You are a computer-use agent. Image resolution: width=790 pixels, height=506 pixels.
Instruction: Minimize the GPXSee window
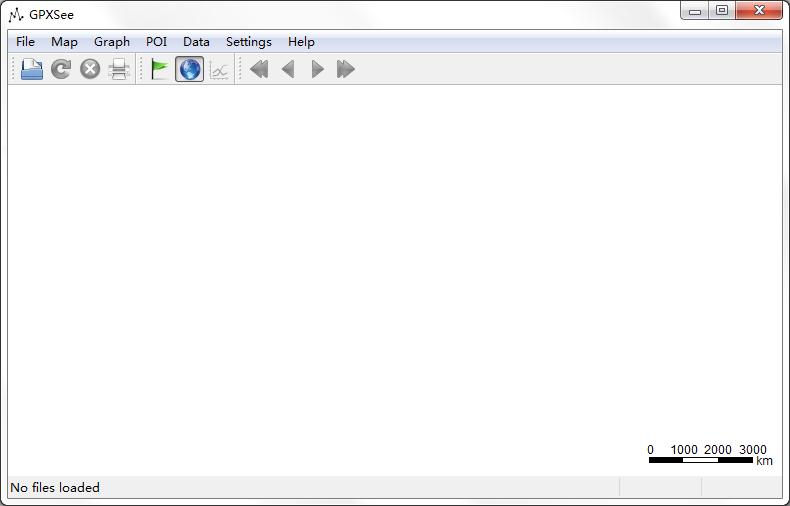pos(695,11)
